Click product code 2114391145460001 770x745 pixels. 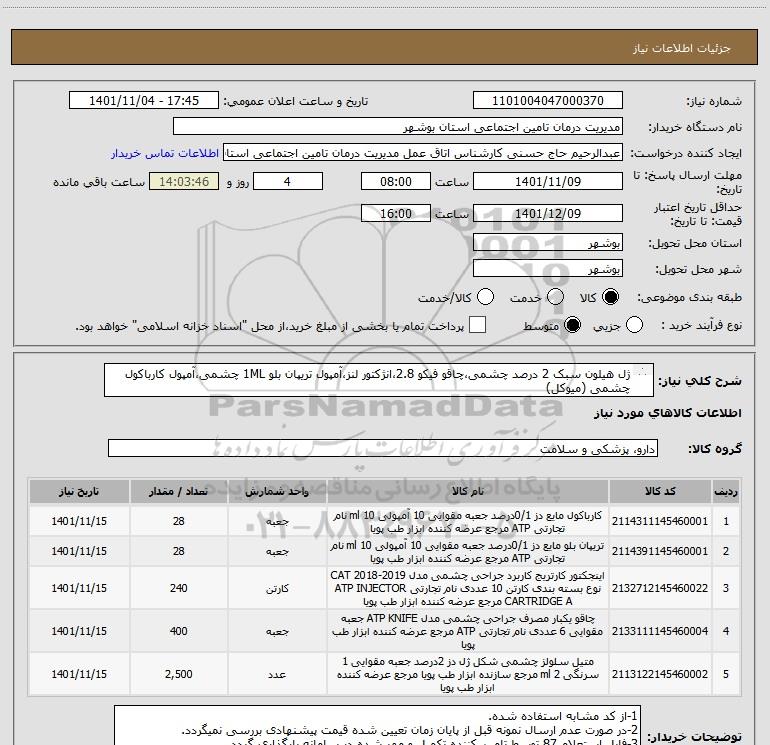pos(660,552)
